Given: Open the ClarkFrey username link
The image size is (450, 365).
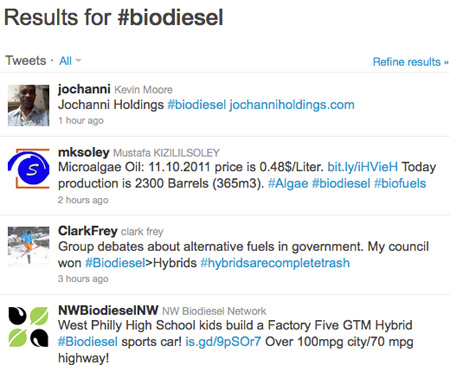Looking at the screenshot, I should [x=88, y=231].
